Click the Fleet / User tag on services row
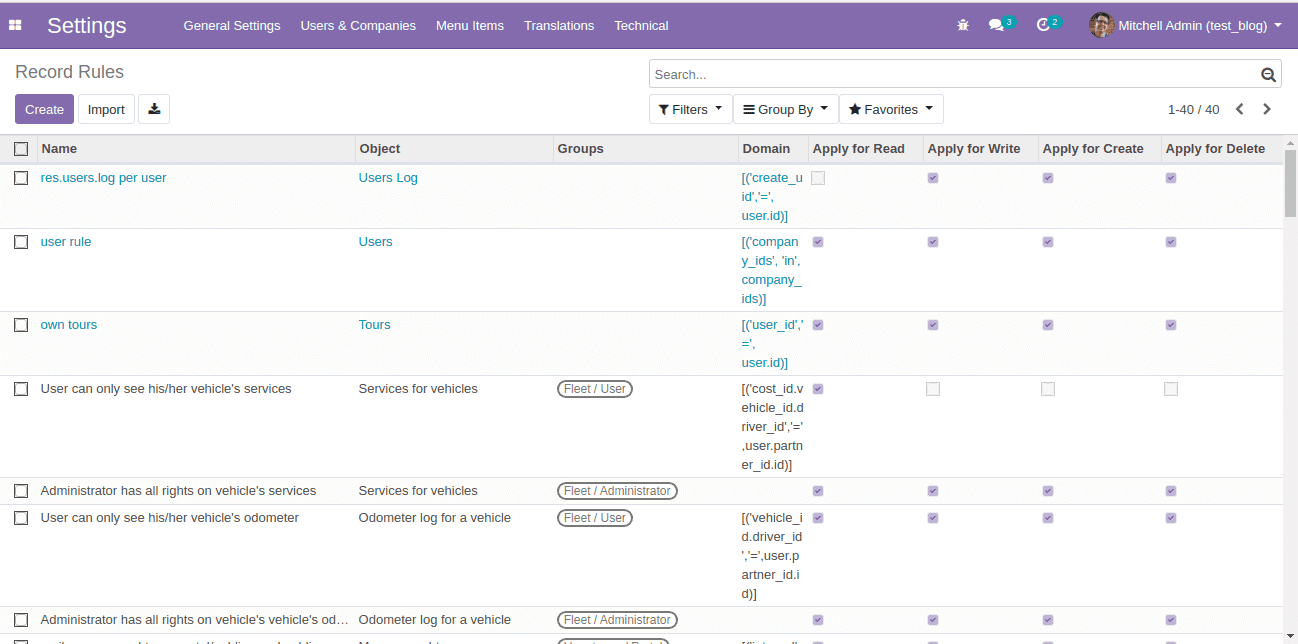1298x644 pixels. coord(595,389)
